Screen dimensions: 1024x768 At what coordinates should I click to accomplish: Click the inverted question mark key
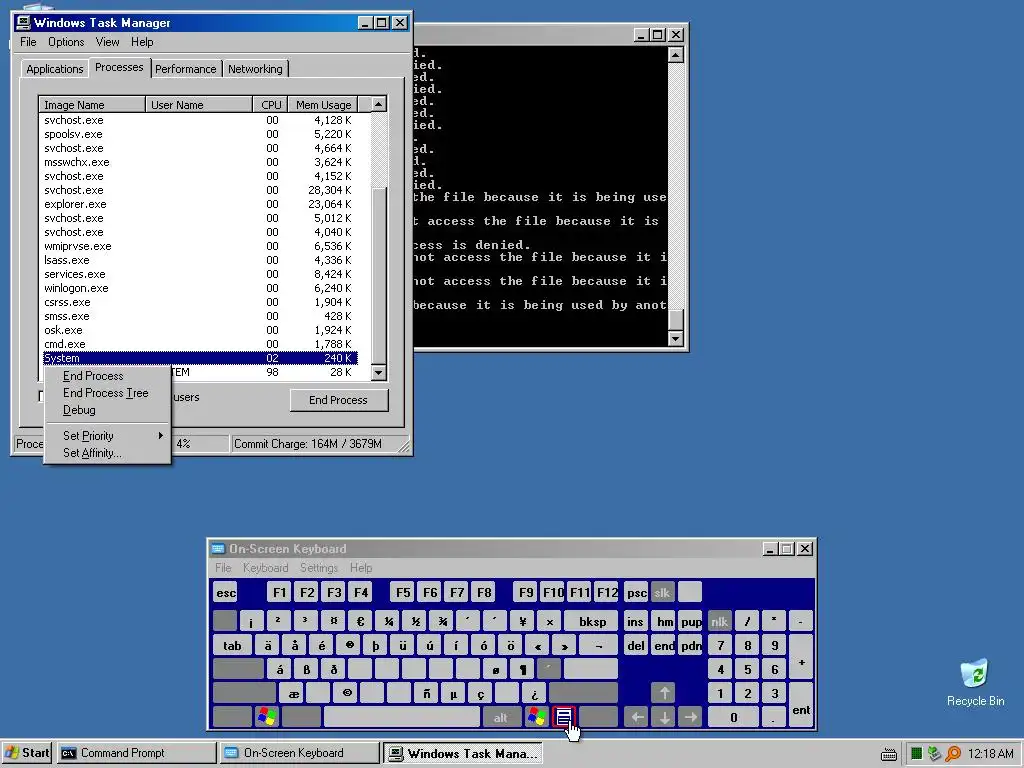coord(534,693)
